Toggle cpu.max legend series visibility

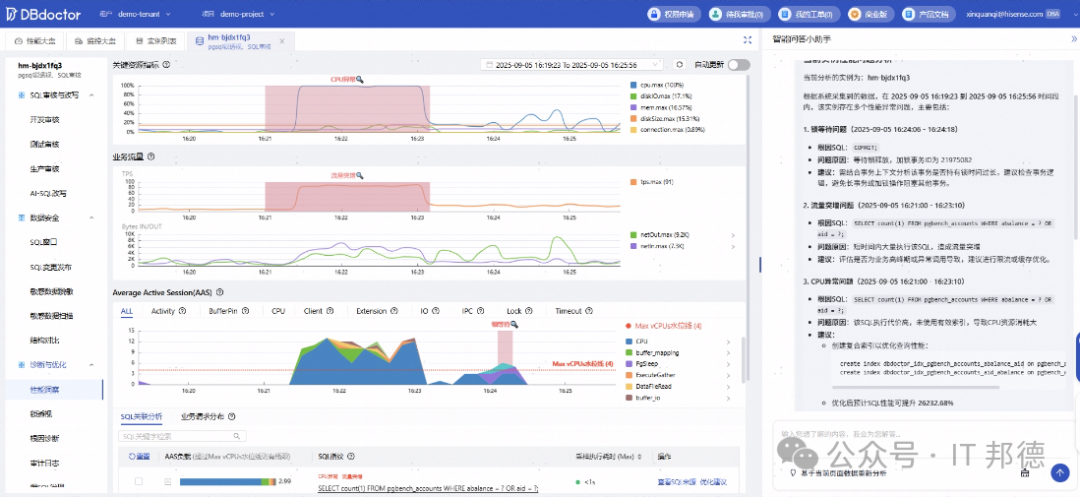(634, 85)
